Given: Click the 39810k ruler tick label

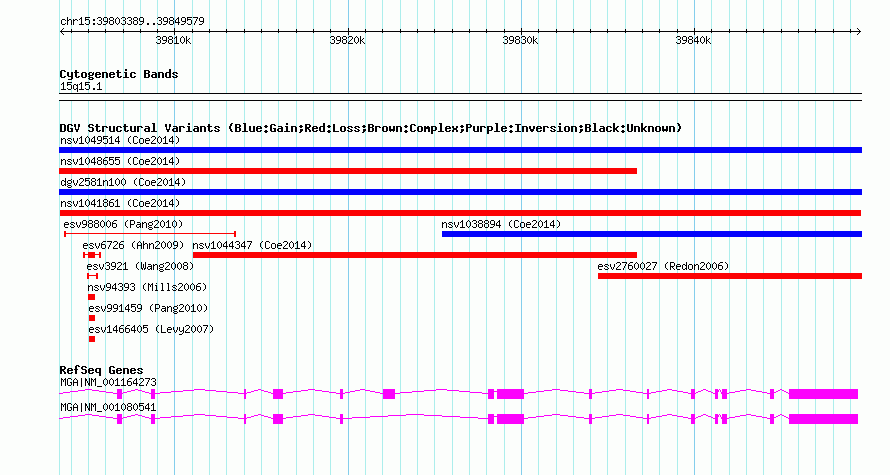Looking at the screenshot, I should [173, 40].
